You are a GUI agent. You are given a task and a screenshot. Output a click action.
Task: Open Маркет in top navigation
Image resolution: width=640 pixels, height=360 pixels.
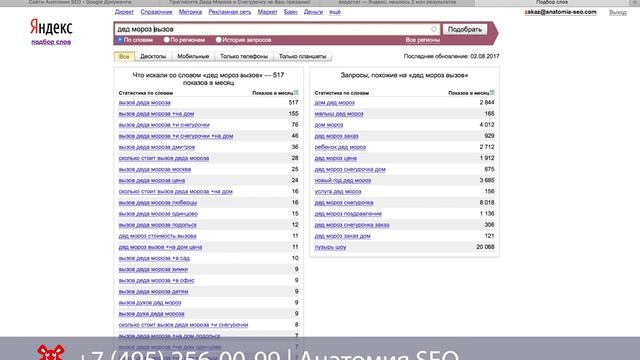pos(267,12)
